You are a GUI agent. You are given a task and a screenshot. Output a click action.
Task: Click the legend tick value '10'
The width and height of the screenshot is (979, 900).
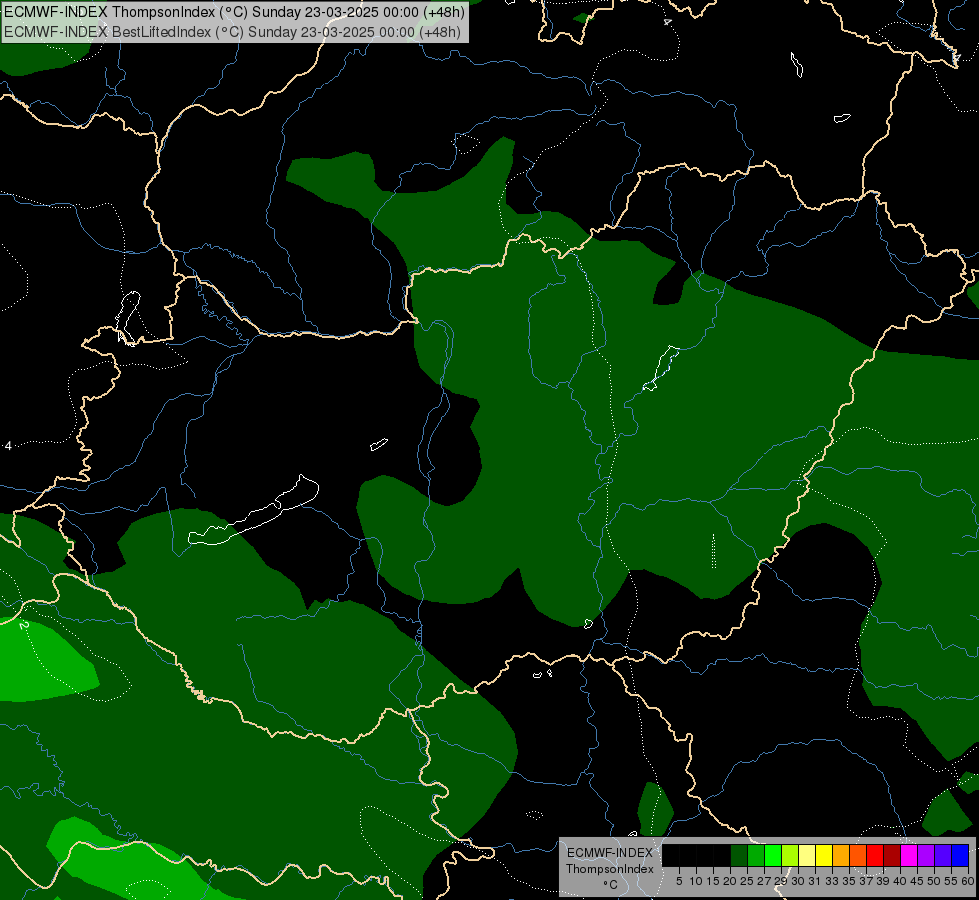(x=696, y=881)
